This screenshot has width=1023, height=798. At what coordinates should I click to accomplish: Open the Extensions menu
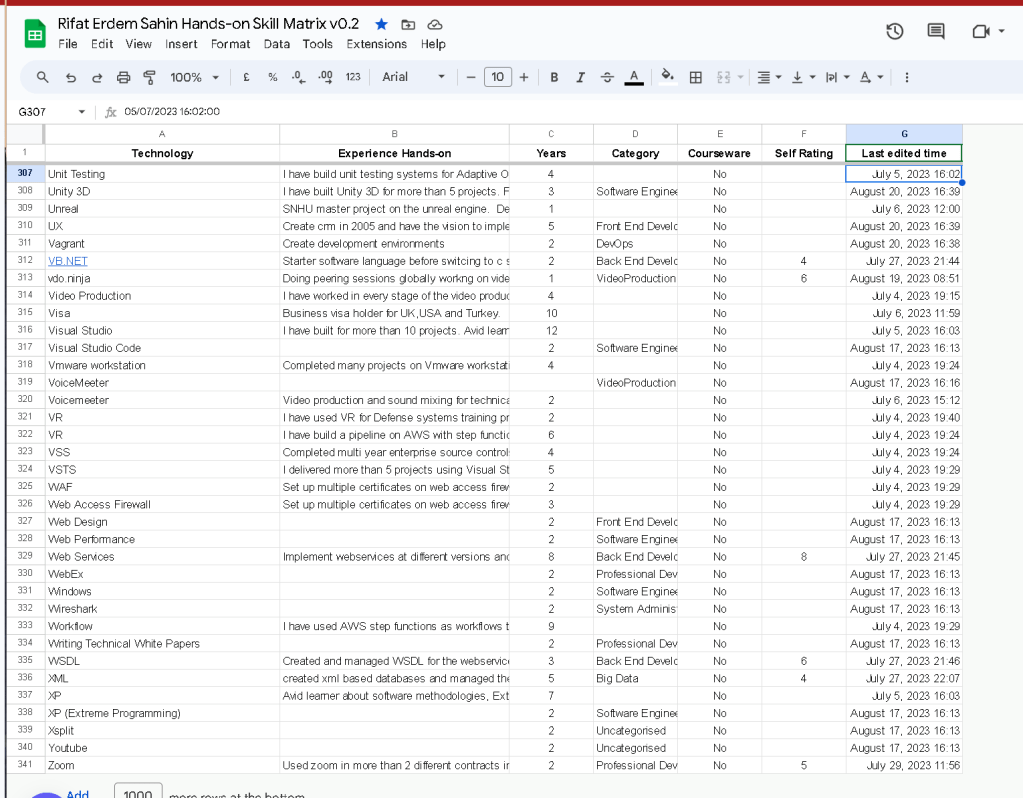[376, 44]
